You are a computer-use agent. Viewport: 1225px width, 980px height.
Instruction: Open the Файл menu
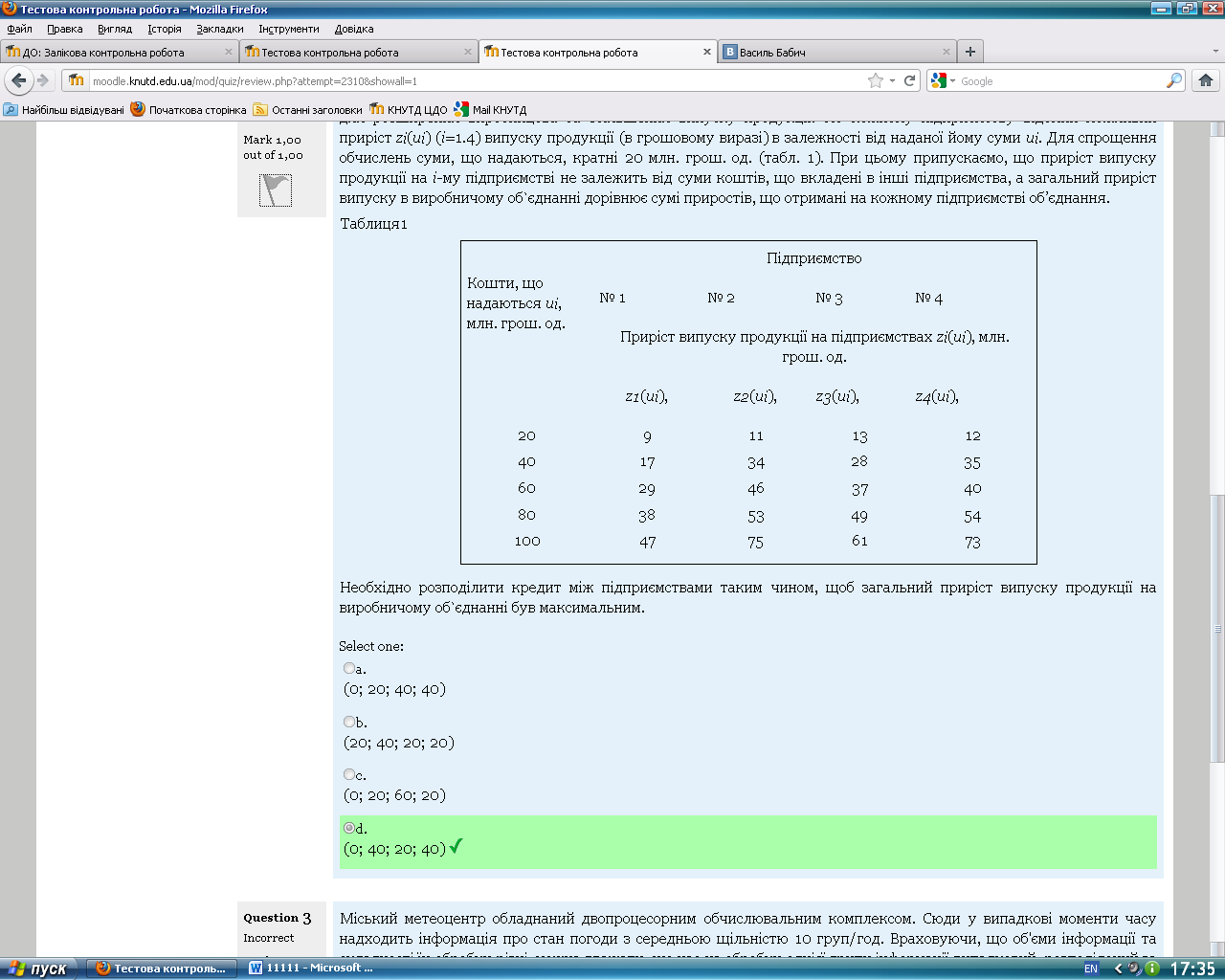click(x=19, y=29)
